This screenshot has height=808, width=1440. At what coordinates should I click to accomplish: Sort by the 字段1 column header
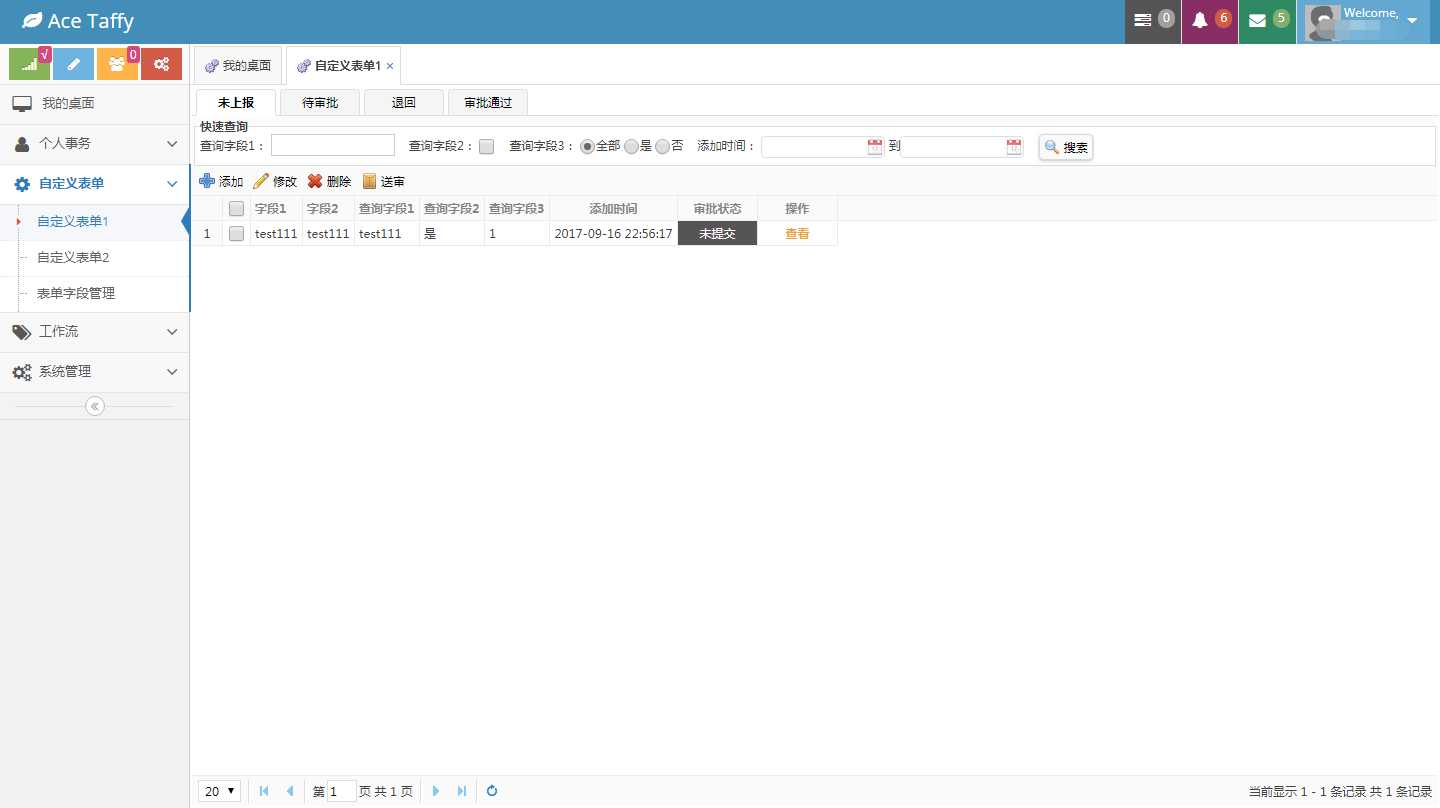pos(276,209)
